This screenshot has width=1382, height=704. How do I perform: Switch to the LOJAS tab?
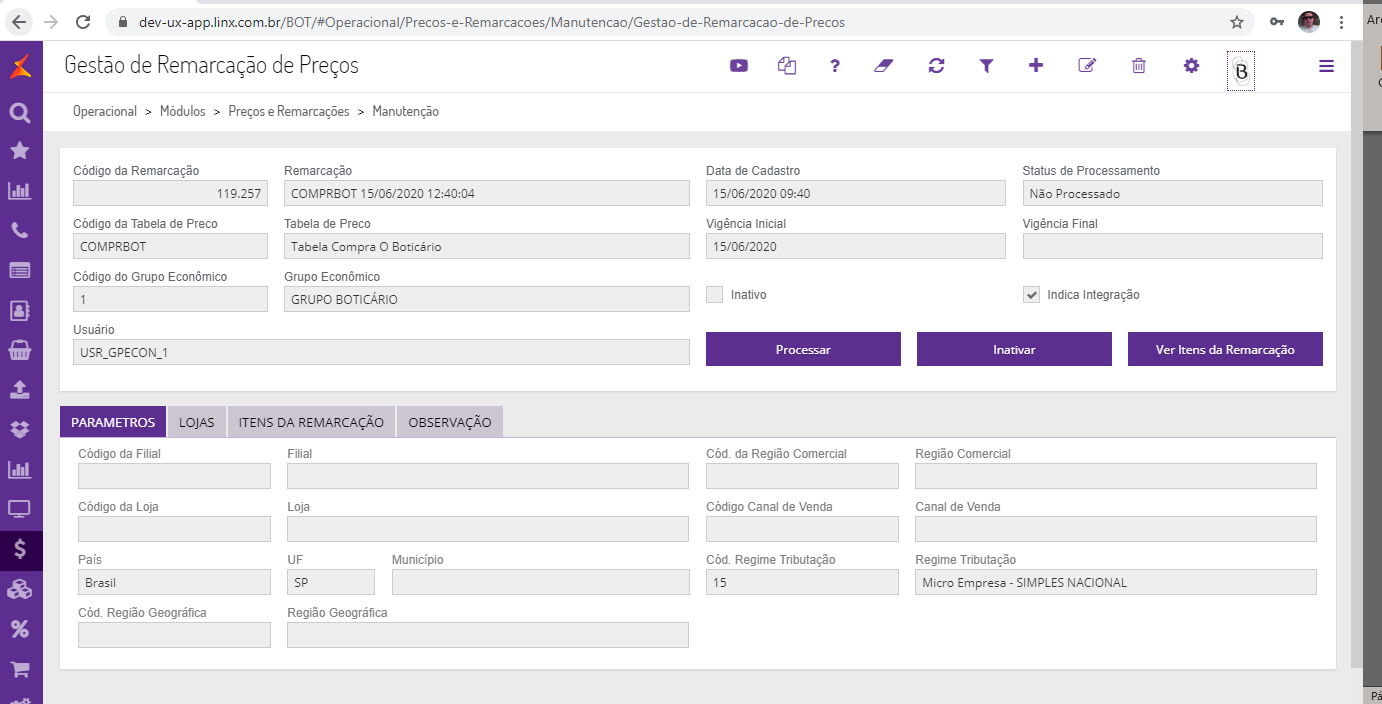(197, 422)
